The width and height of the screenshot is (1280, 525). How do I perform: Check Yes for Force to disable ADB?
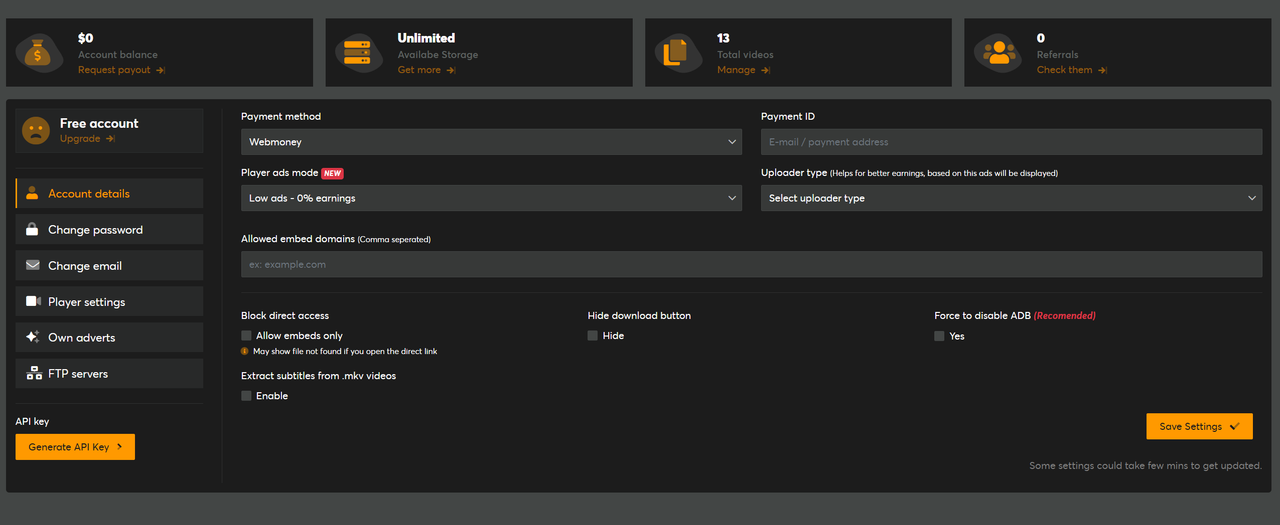click(940, 336)
